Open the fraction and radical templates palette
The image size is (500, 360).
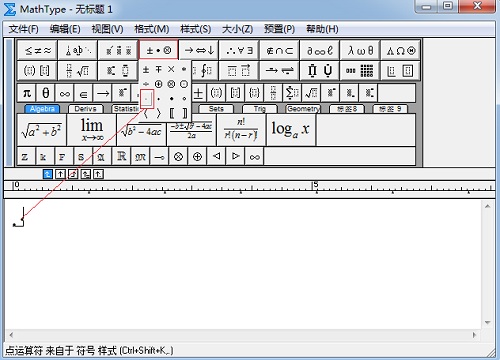78,70
